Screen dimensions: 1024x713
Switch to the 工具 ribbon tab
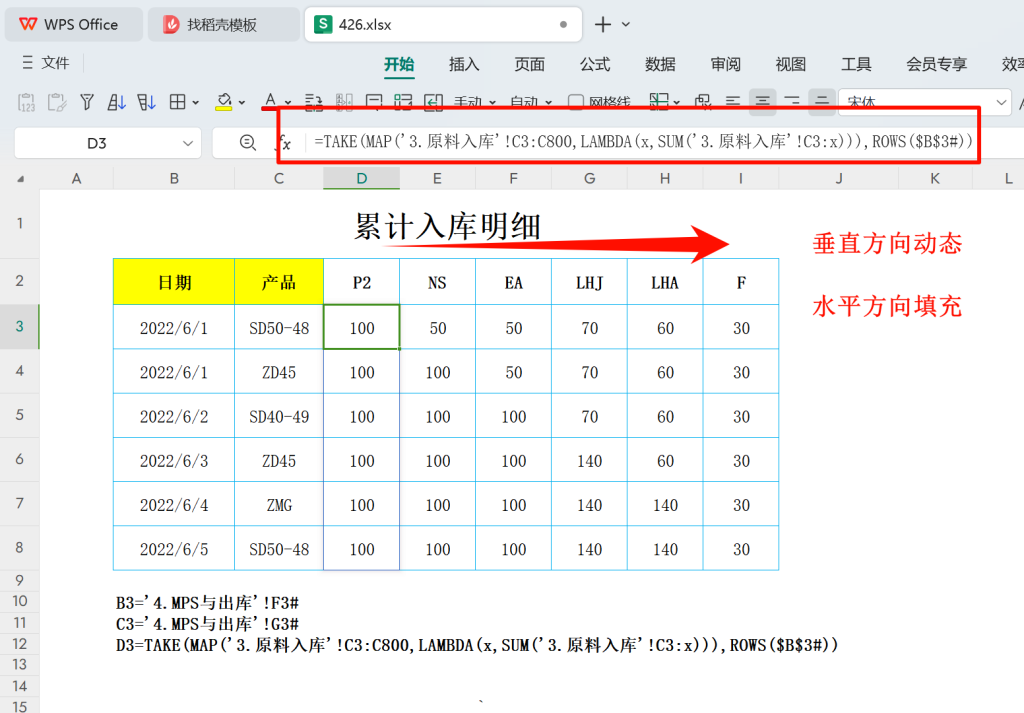tap(856, 64)
